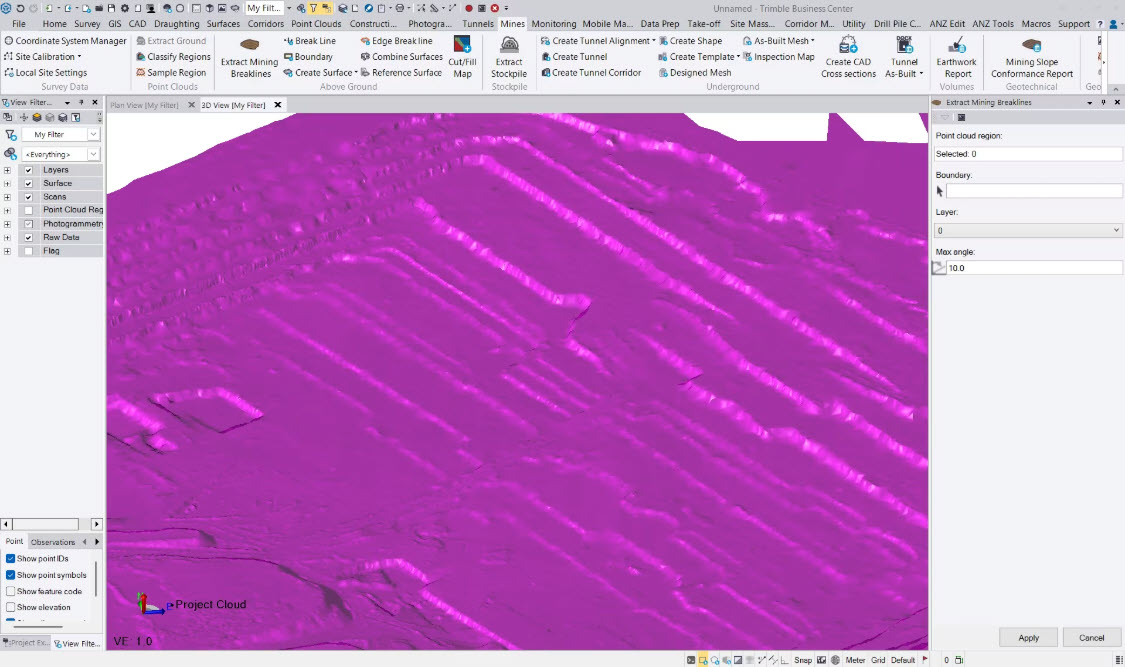
Task: Click Create Shape tool
Action: coord(690,41)
